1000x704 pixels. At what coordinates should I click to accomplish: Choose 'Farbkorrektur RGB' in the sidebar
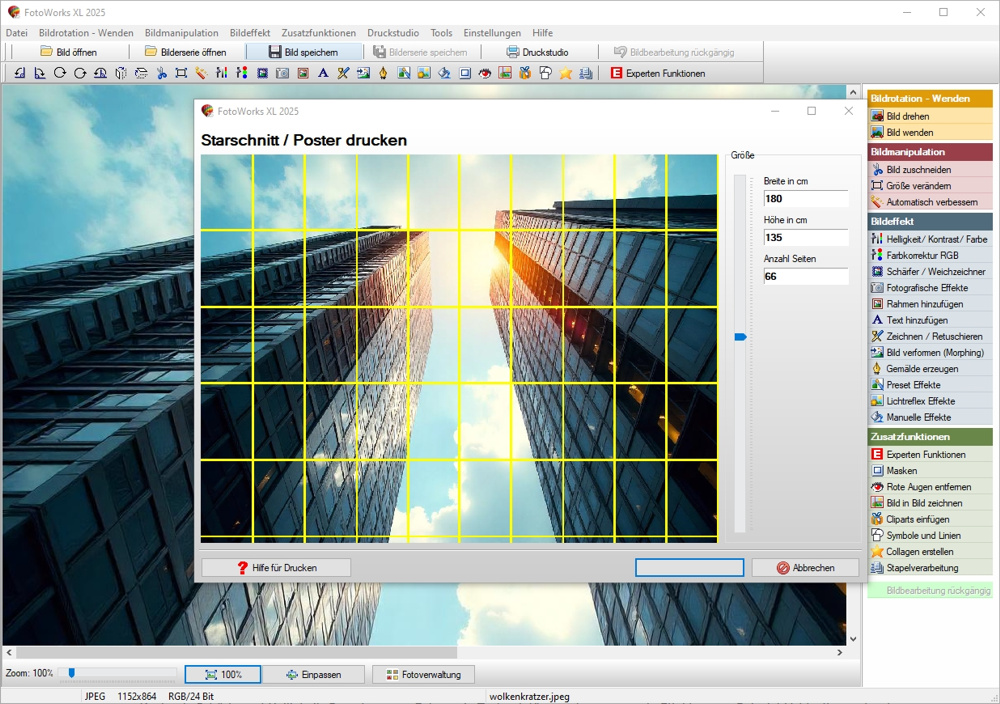pyautogui.click(x=921, y=256)
